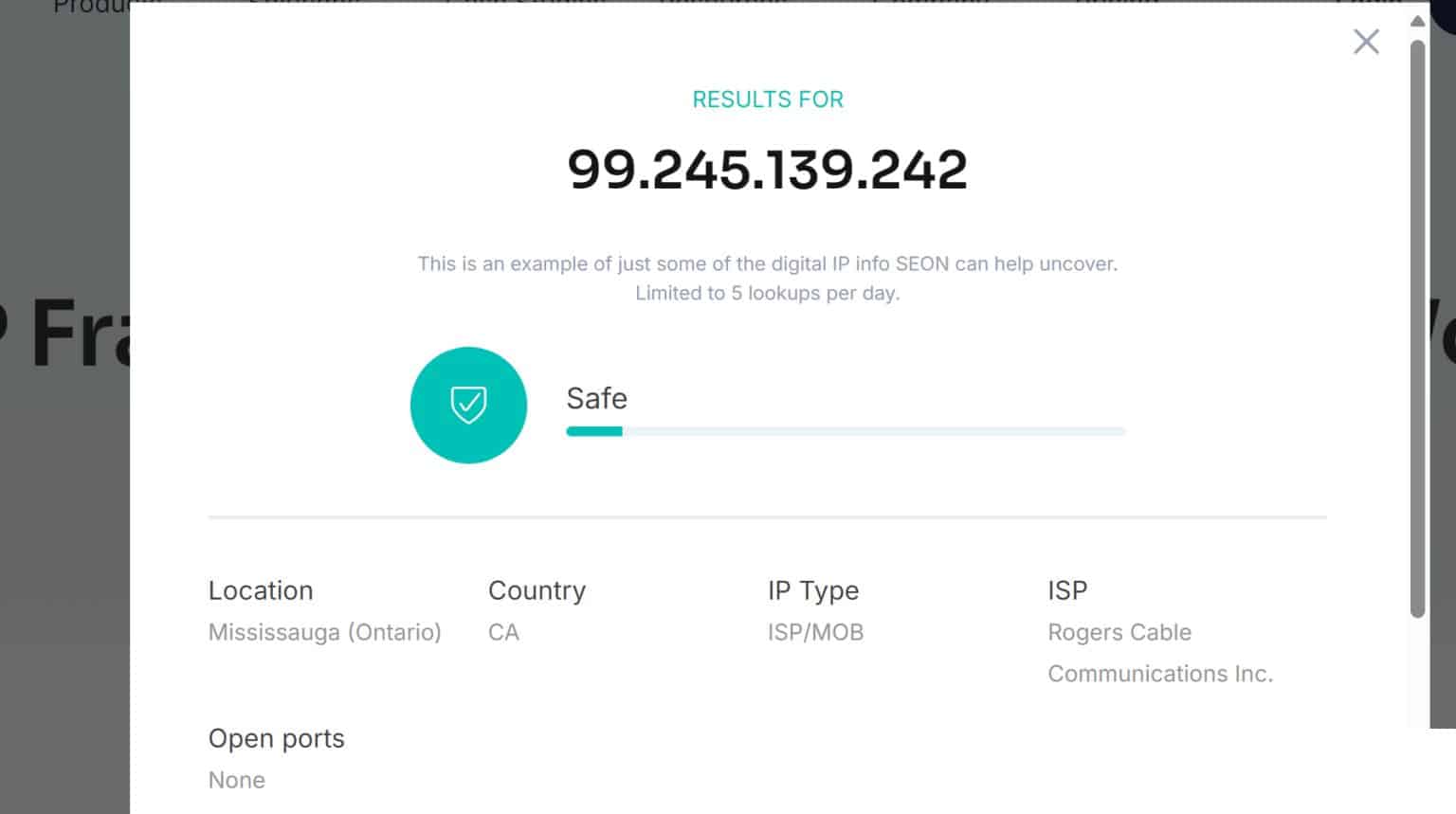This screenshot has width=1456, height=814.
Task: Click the ISP section label
Action: (x=1067, y=590)
